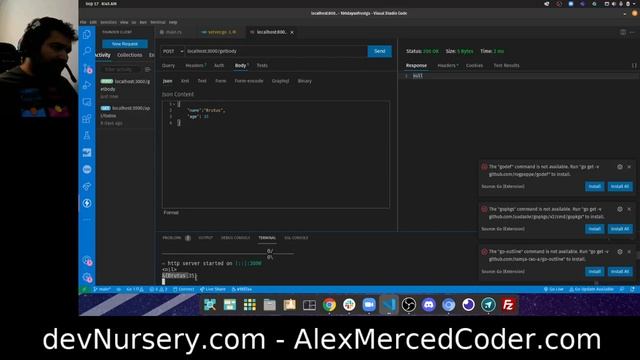Open Google Chrome from the dock
The width and height of the screenshot is (640, 360).
(329, 305)
